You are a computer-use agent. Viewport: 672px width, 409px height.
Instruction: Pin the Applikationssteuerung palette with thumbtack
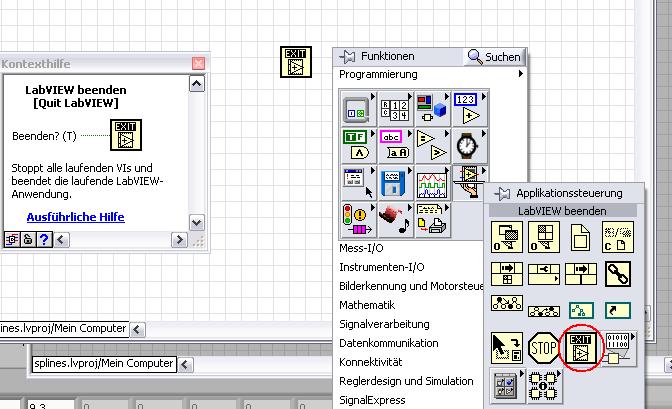point(502,194)
